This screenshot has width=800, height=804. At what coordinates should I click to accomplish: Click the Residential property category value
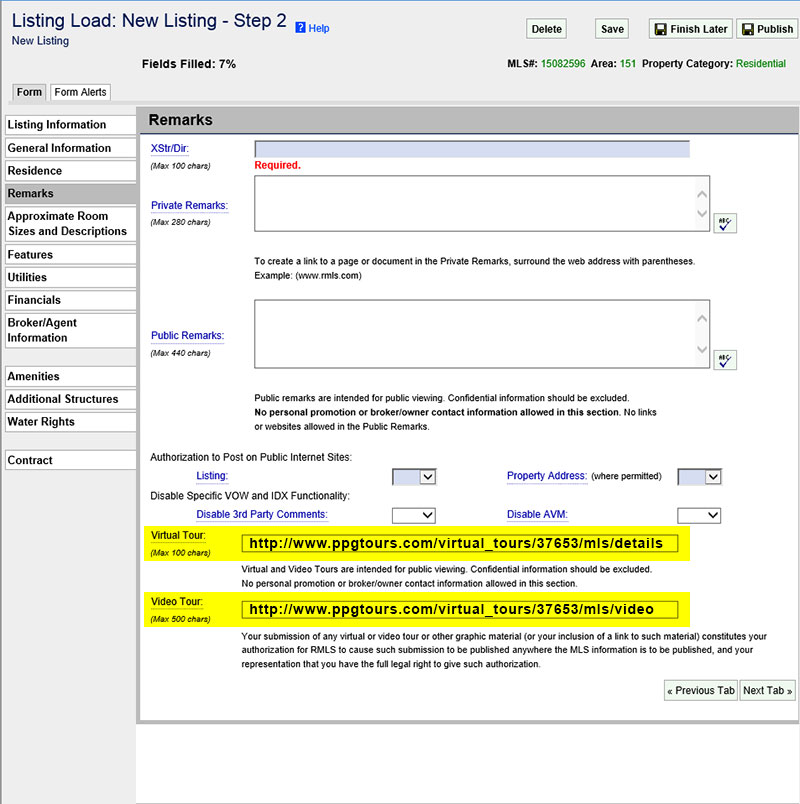761,64
